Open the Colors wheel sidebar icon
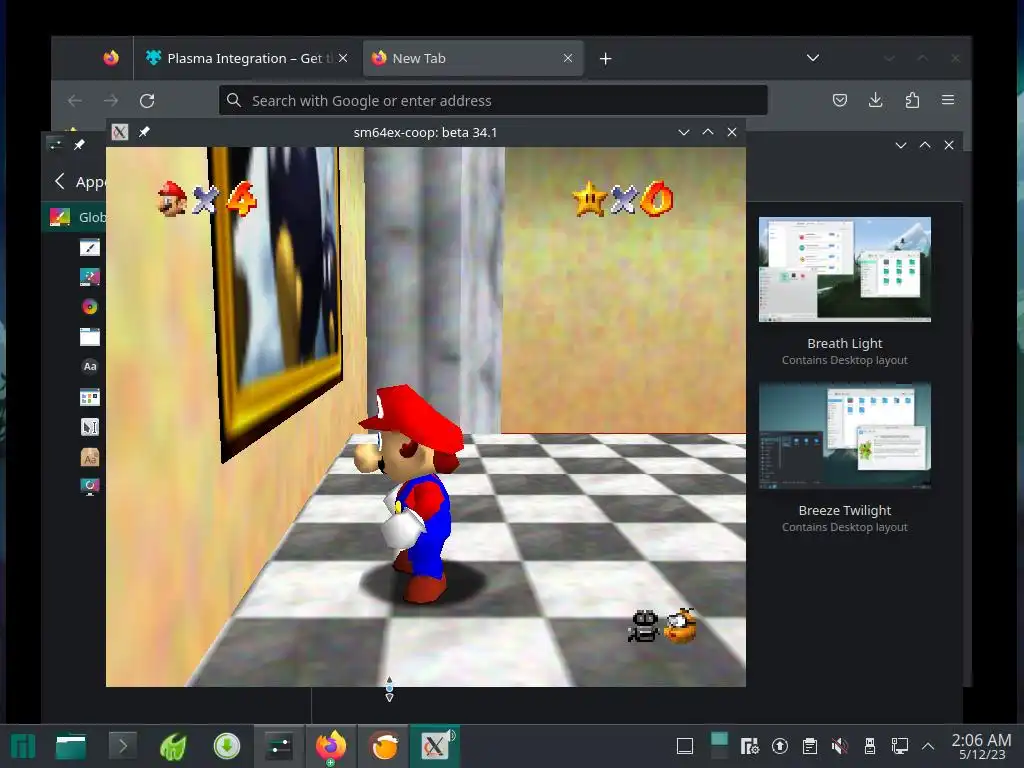The width and height of the screenshot is (1024, 768). click(x=89, y=306)
